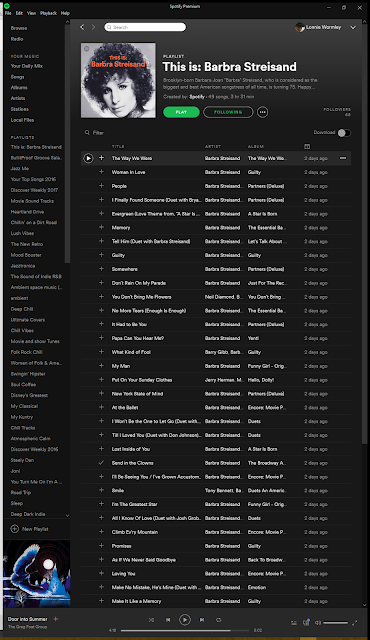Click checkmark beside Send in the Clowns
Viewport: 370px width, 640px height.
point(101,463)
